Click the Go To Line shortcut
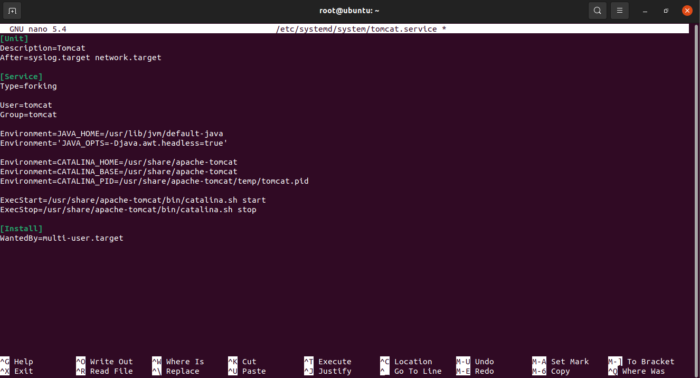This screenshot has width=700, height=378. pyautogui.click(x=411, y=371)
